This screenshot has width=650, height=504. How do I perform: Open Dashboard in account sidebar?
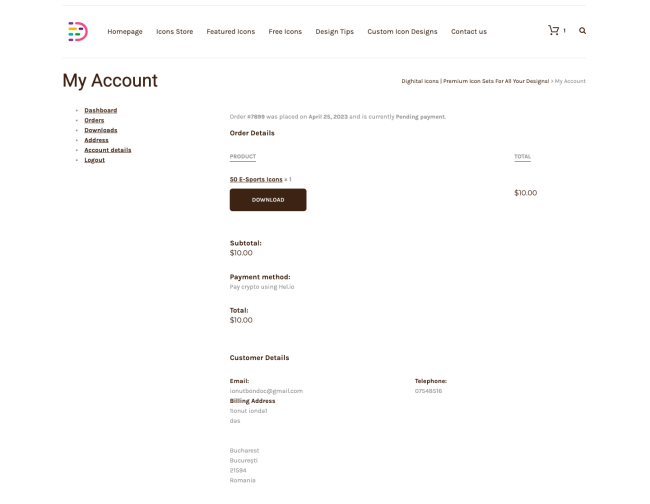coord(100,110)
